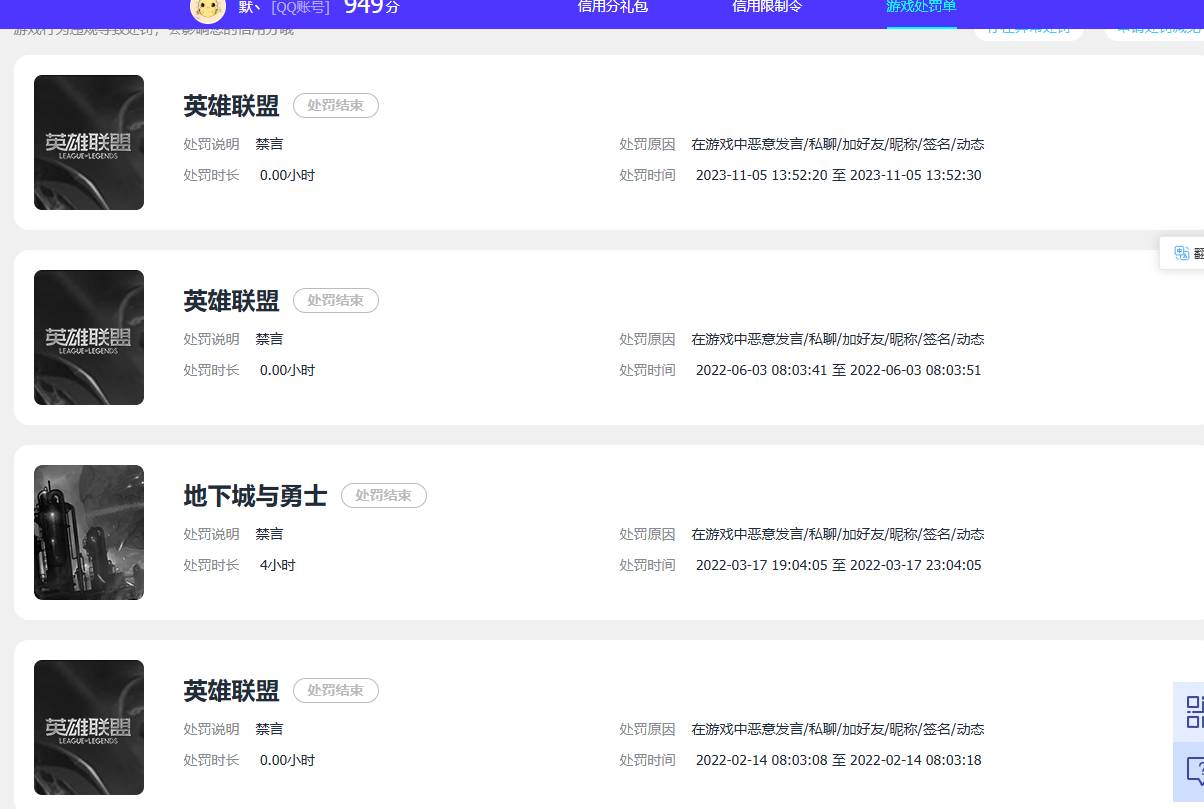Click the League of Legends cover dated 2022-02-14
The image size is (1204, 809).
[89, 727]
